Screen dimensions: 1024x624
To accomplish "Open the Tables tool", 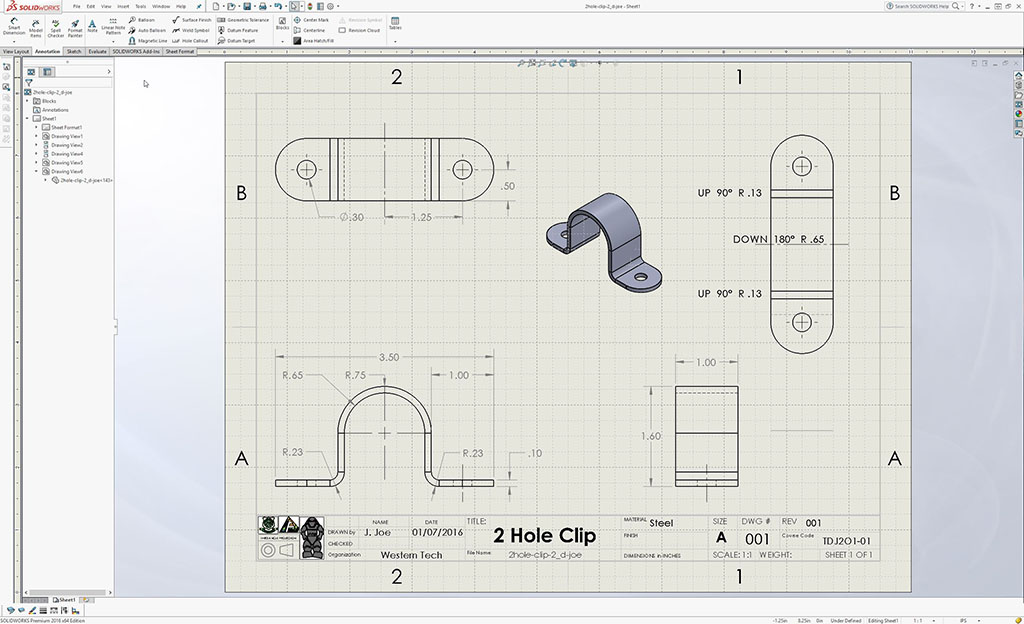I will 395,24.
